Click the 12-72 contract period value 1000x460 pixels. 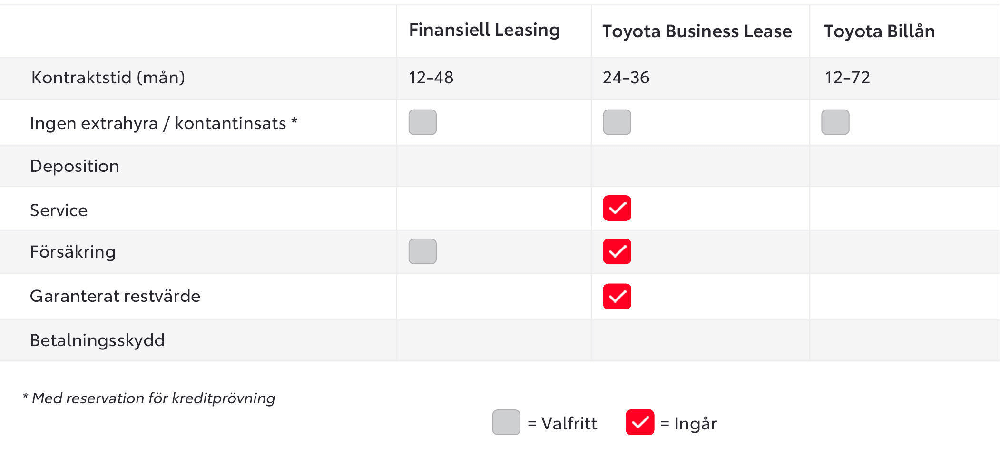[847, 78]
